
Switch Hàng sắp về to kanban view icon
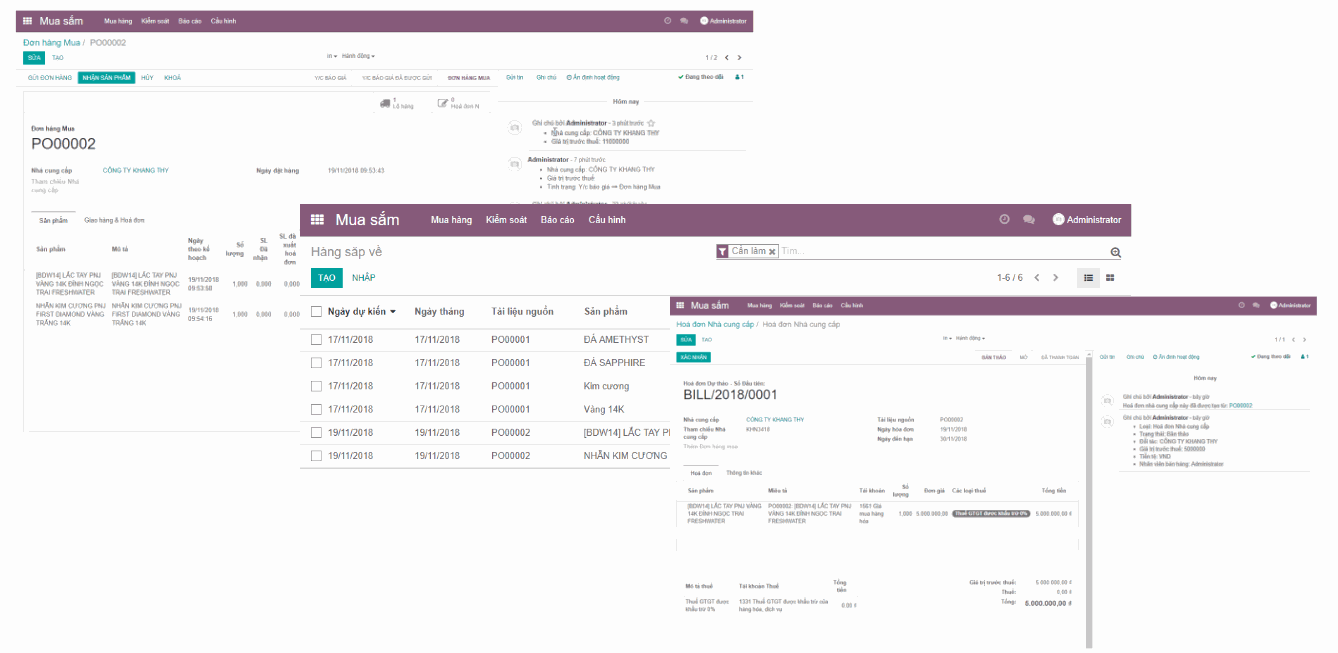coord(1110,278)
